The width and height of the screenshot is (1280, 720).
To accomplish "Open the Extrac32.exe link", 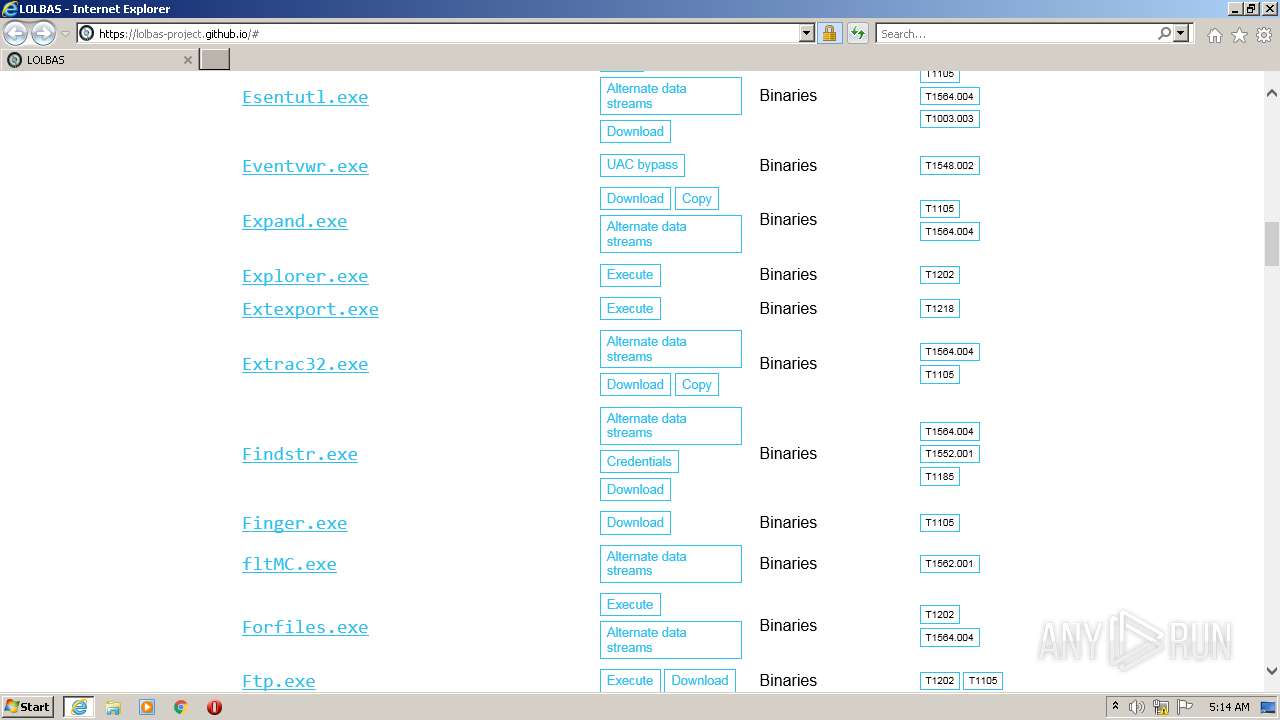I will [x=305, y=364].
